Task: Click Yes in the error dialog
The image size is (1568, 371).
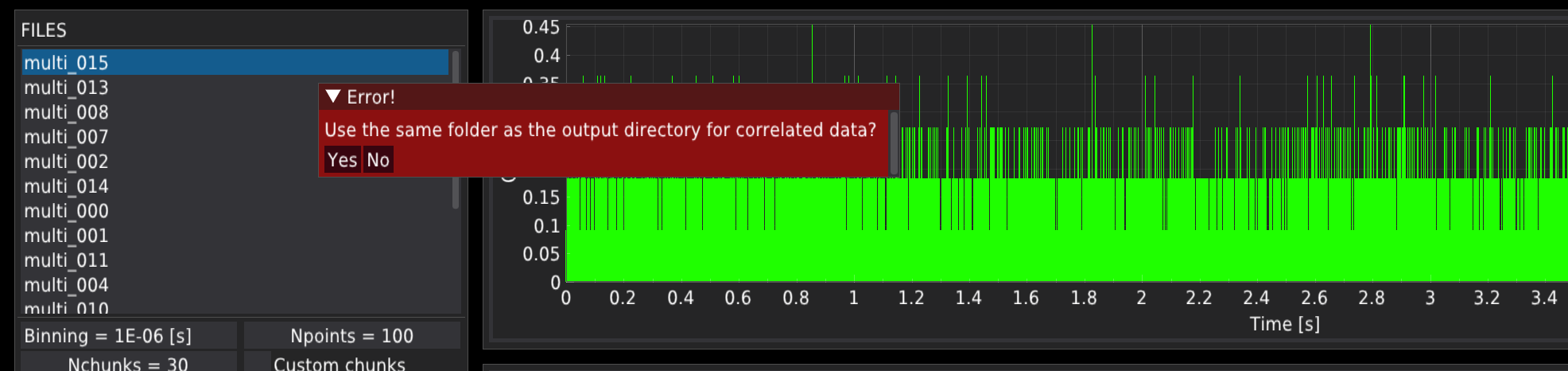Action: pos(342,160)
